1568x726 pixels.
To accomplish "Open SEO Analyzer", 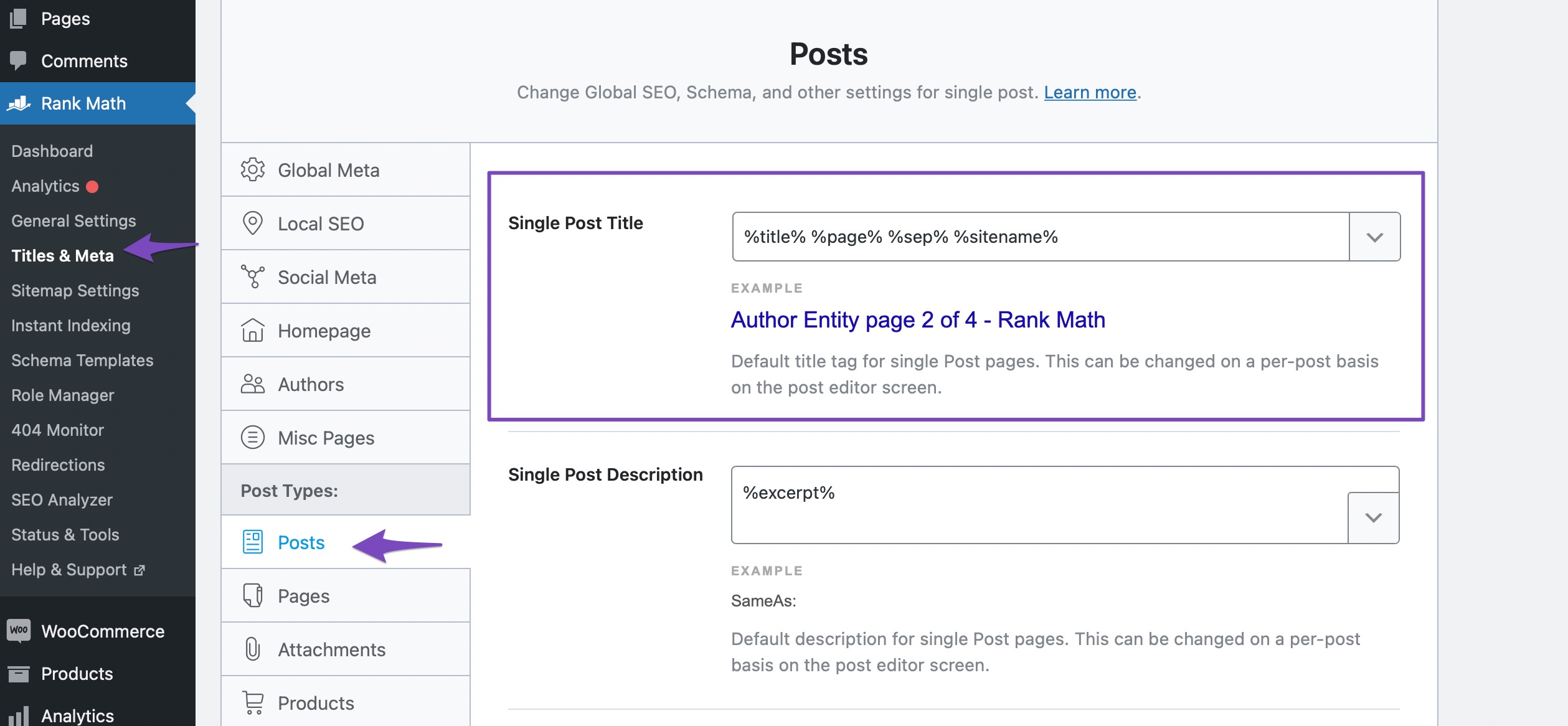I will 62,500.
